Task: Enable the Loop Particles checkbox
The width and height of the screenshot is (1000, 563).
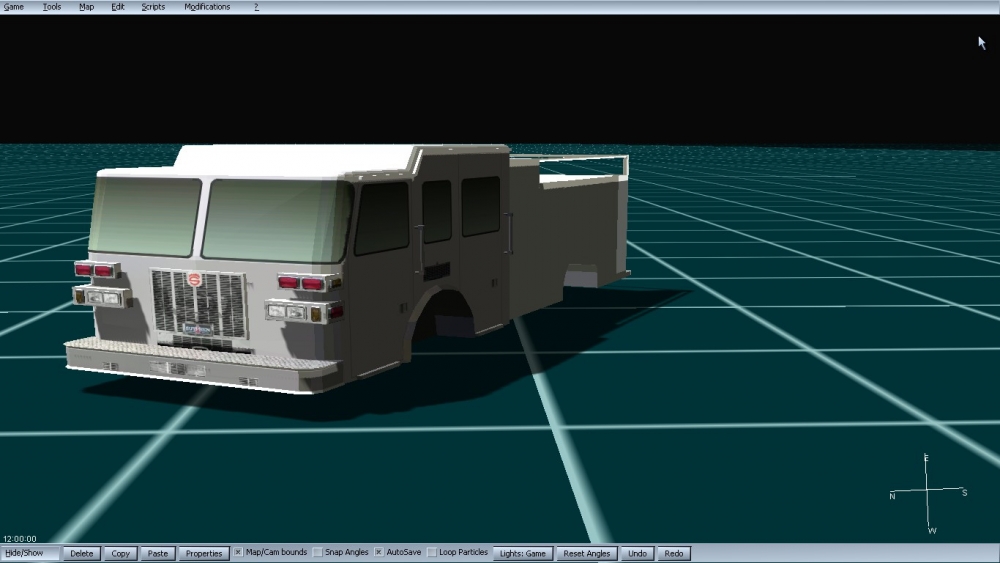Action: click(432, 553)
